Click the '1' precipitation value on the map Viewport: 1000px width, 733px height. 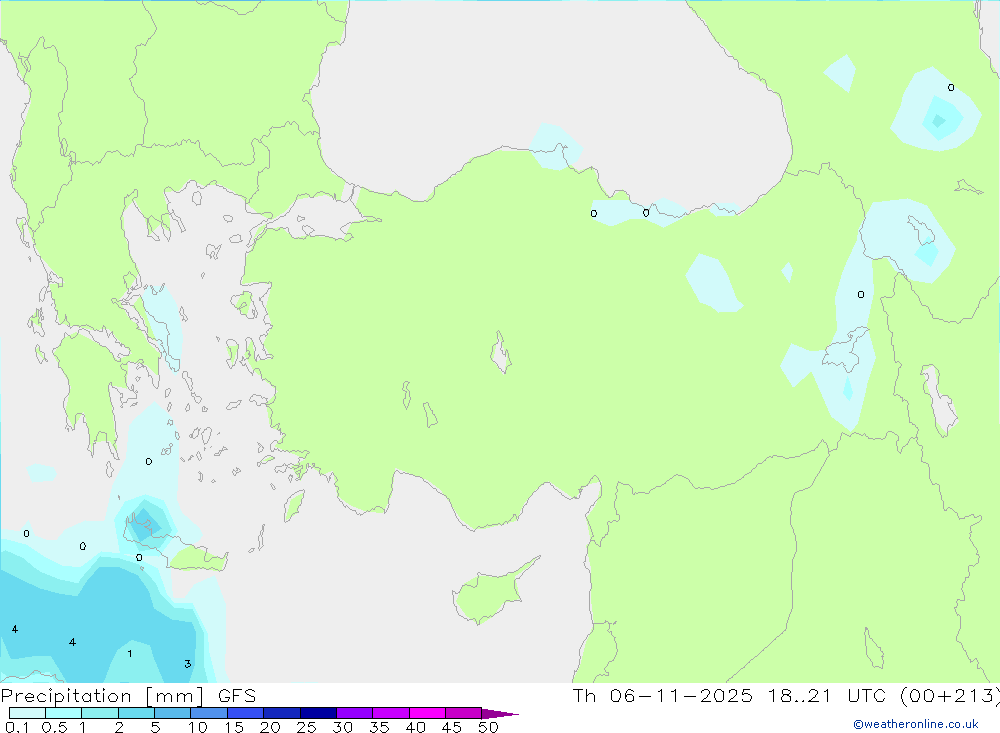point(130,654)
